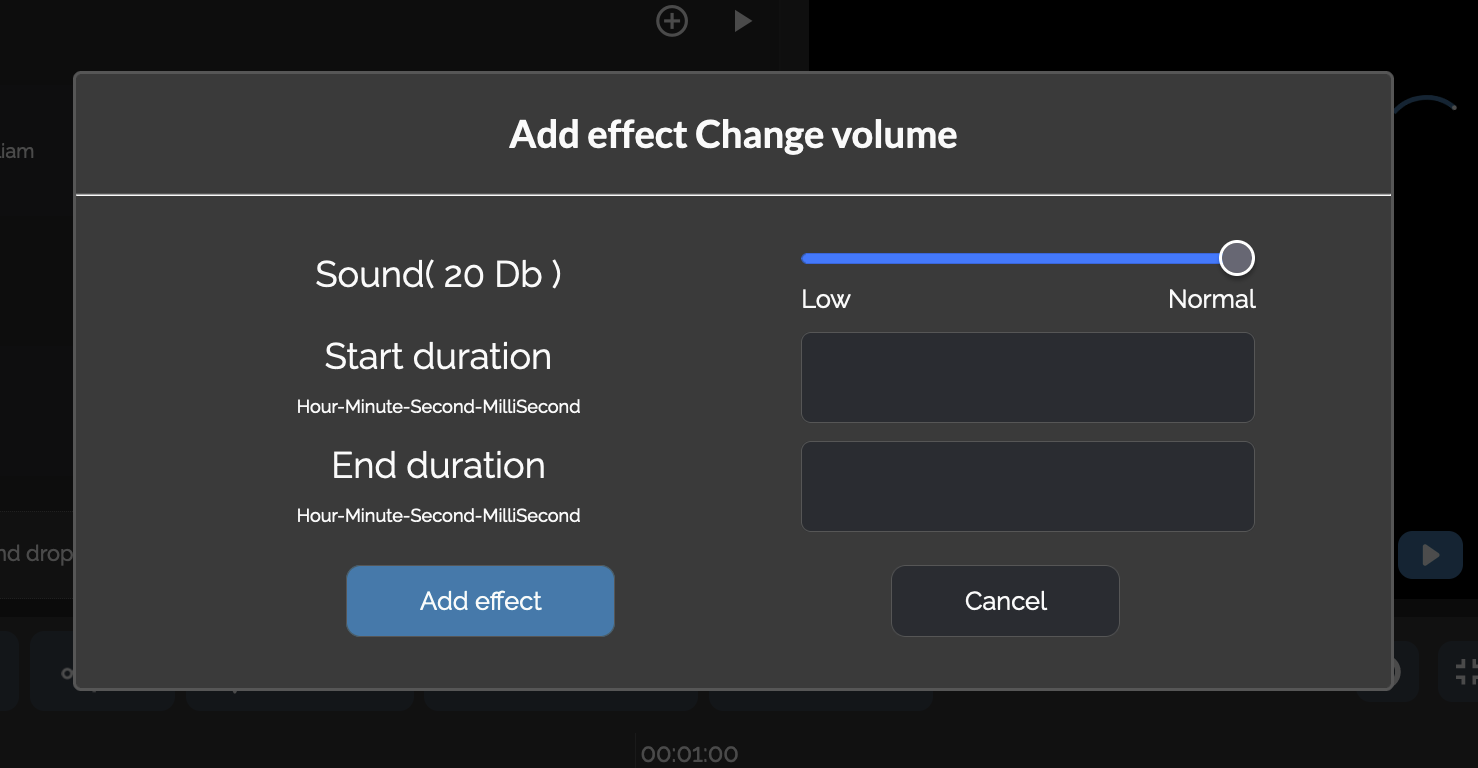The height and width of the screenshot is (768, 1478).
Task: Focus the Start duration input field
Action: [1027, 377]
